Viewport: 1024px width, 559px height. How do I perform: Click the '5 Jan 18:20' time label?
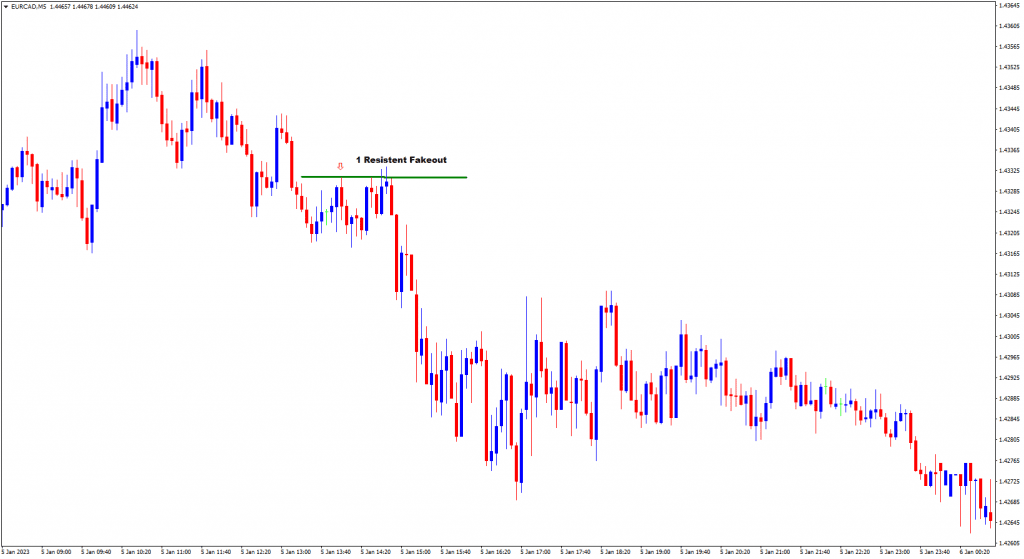615,552
